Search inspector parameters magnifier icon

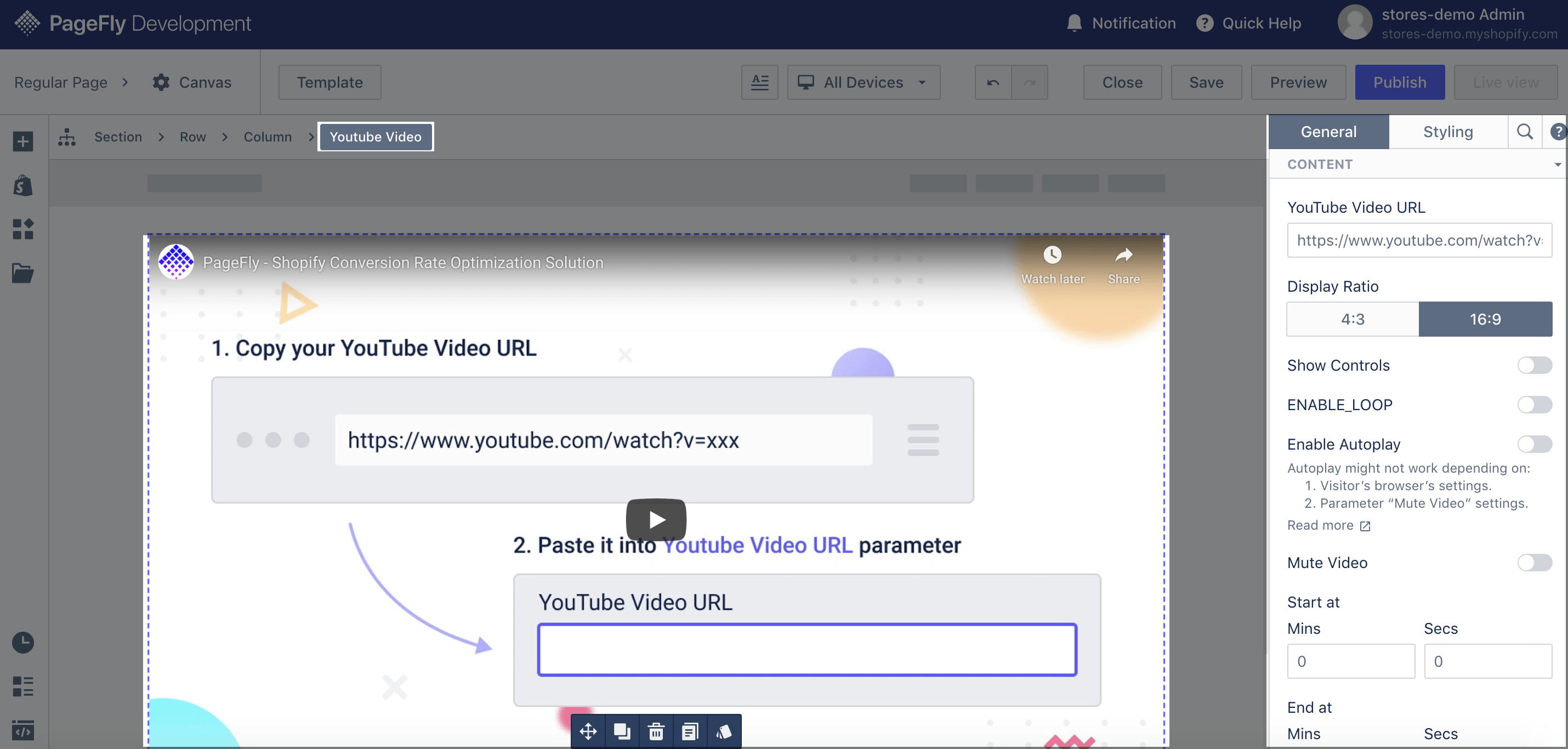click(1524, 132)
